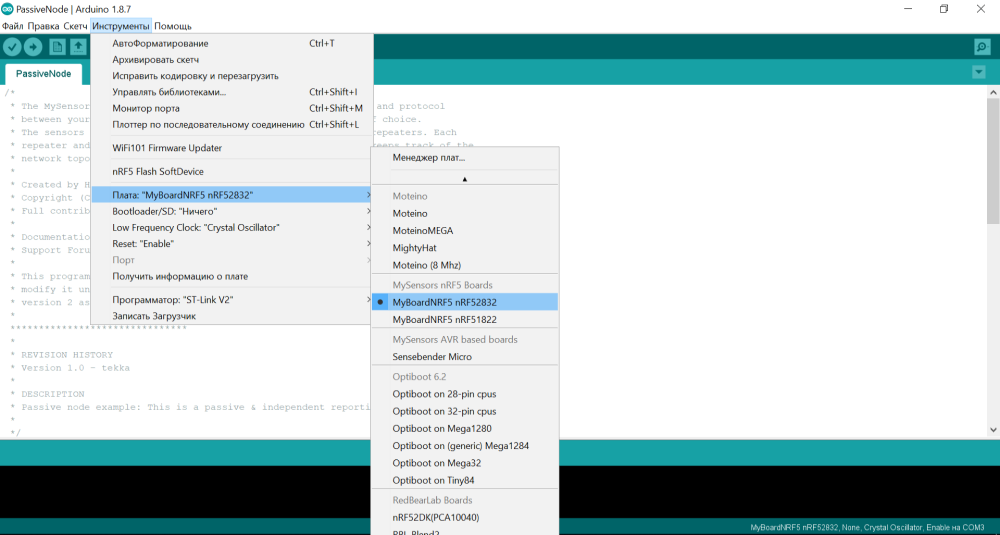Click Записать Загрузчик menu entry
Screen dimensions: 1000x535
pos(154,316)
